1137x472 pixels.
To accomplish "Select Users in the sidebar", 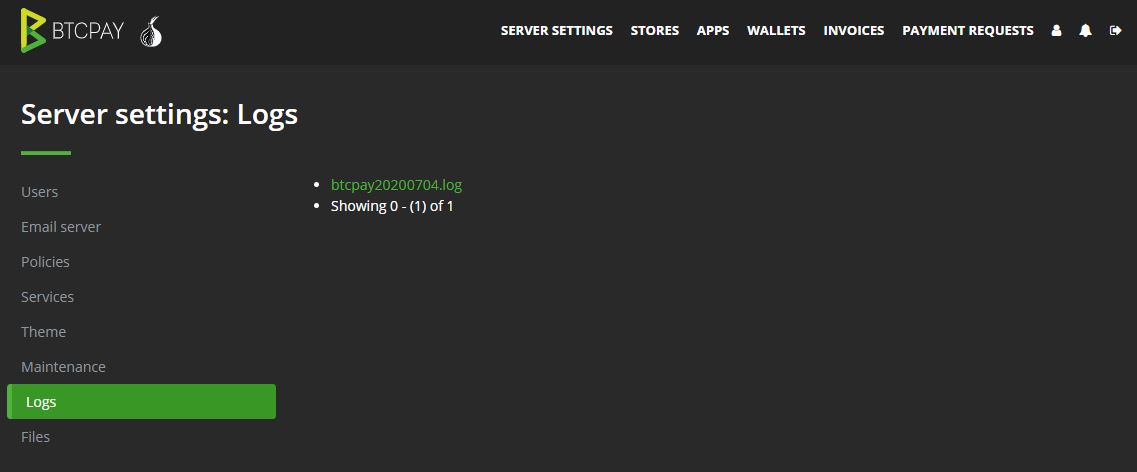I will click(x=39, y=192).
